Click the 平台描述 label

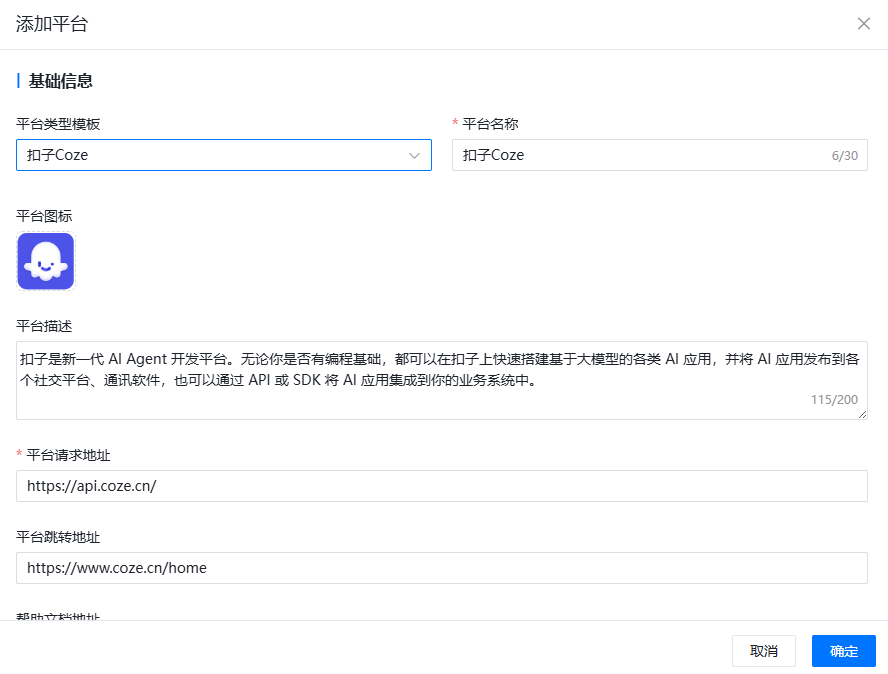click(44, 326)
